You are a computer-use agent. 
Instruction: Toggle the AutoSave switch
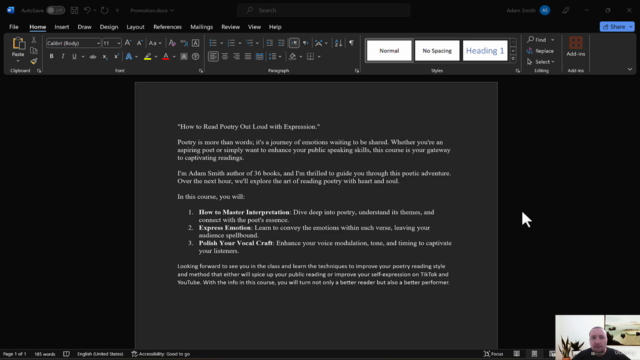[x=56, y=10]
